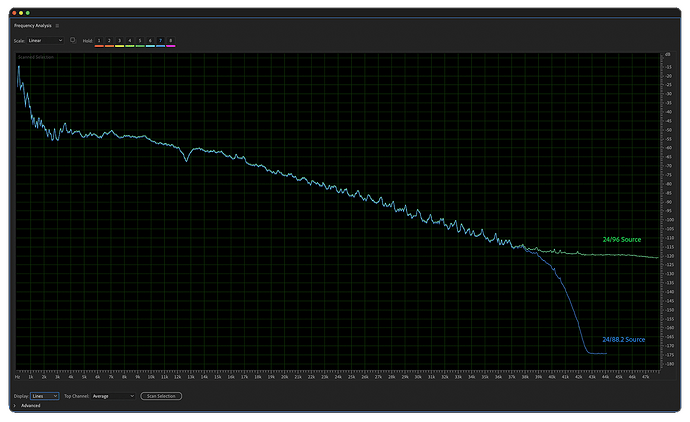Open the Display Lines dropdown
The width and height of the screenshot is (690, 422).
point(44,396)
